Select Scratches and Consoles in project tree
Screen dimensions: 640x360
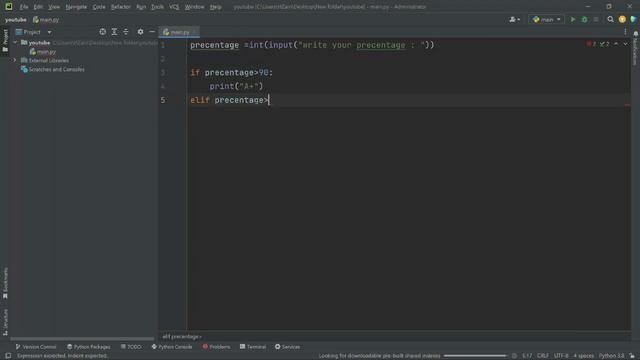[53, 69]
